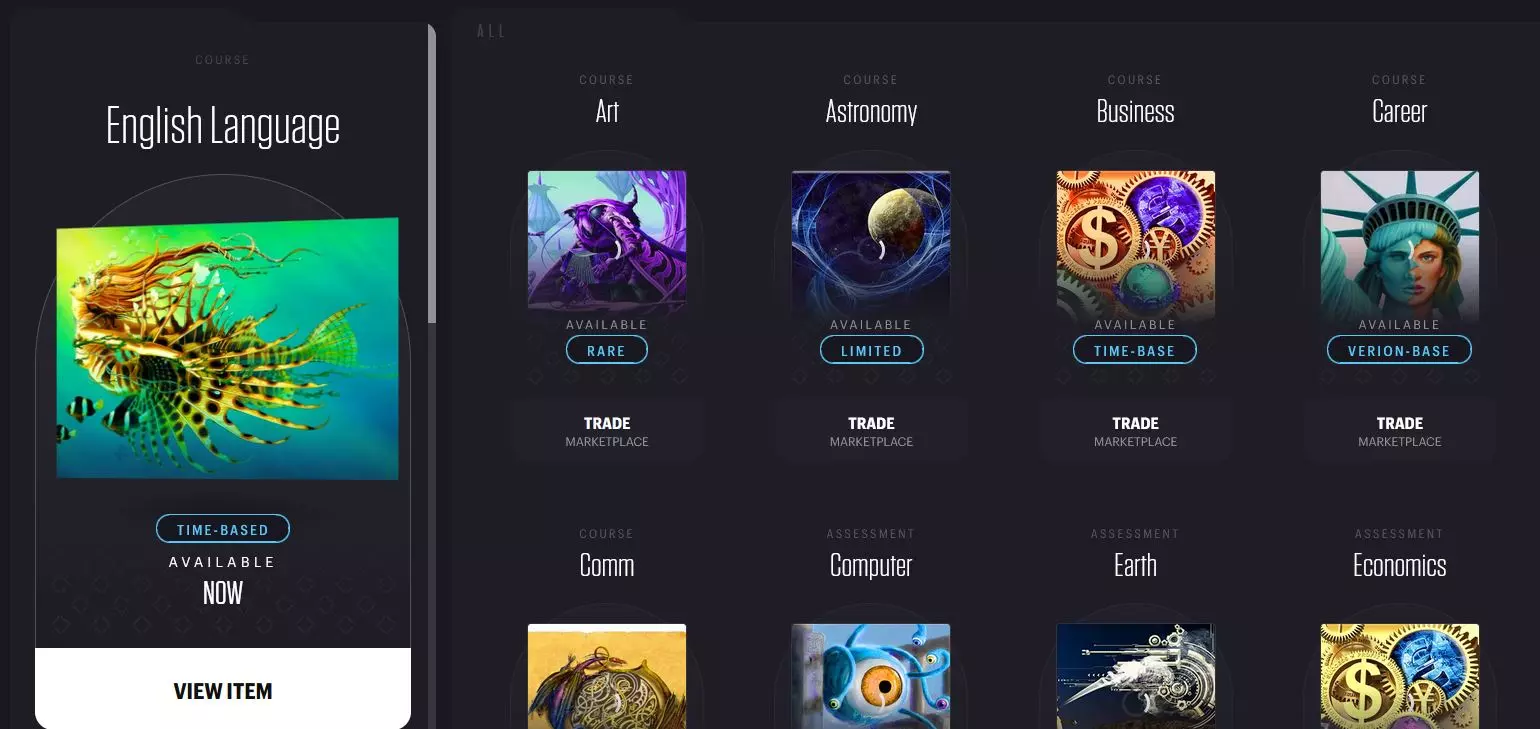Click the View Item button

(x=223, y=689)
